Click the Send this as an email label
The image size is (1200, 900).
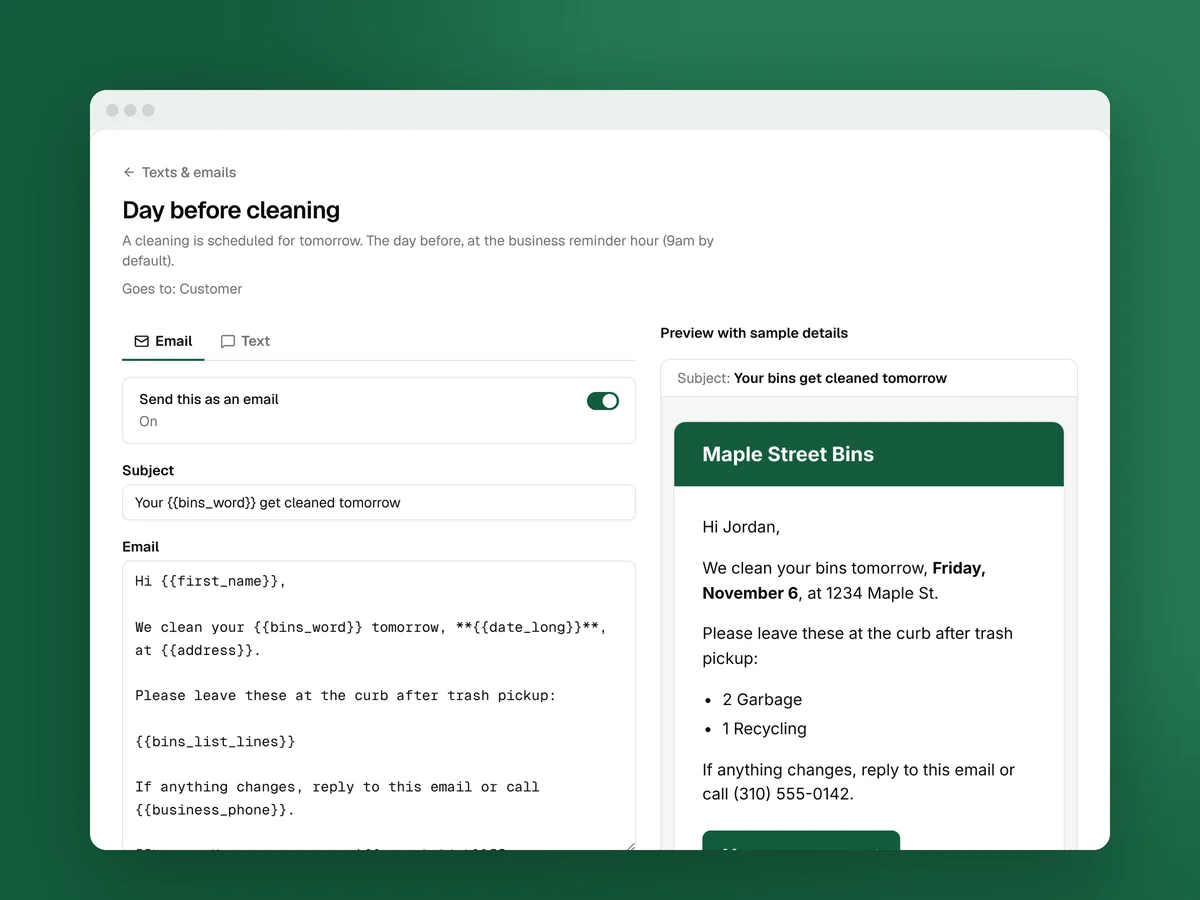click(x=209, y=399)
